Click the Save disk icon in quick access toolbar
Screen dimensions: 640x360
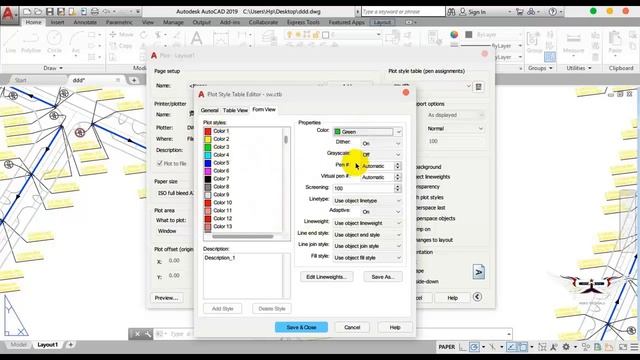tap(49, 12)
